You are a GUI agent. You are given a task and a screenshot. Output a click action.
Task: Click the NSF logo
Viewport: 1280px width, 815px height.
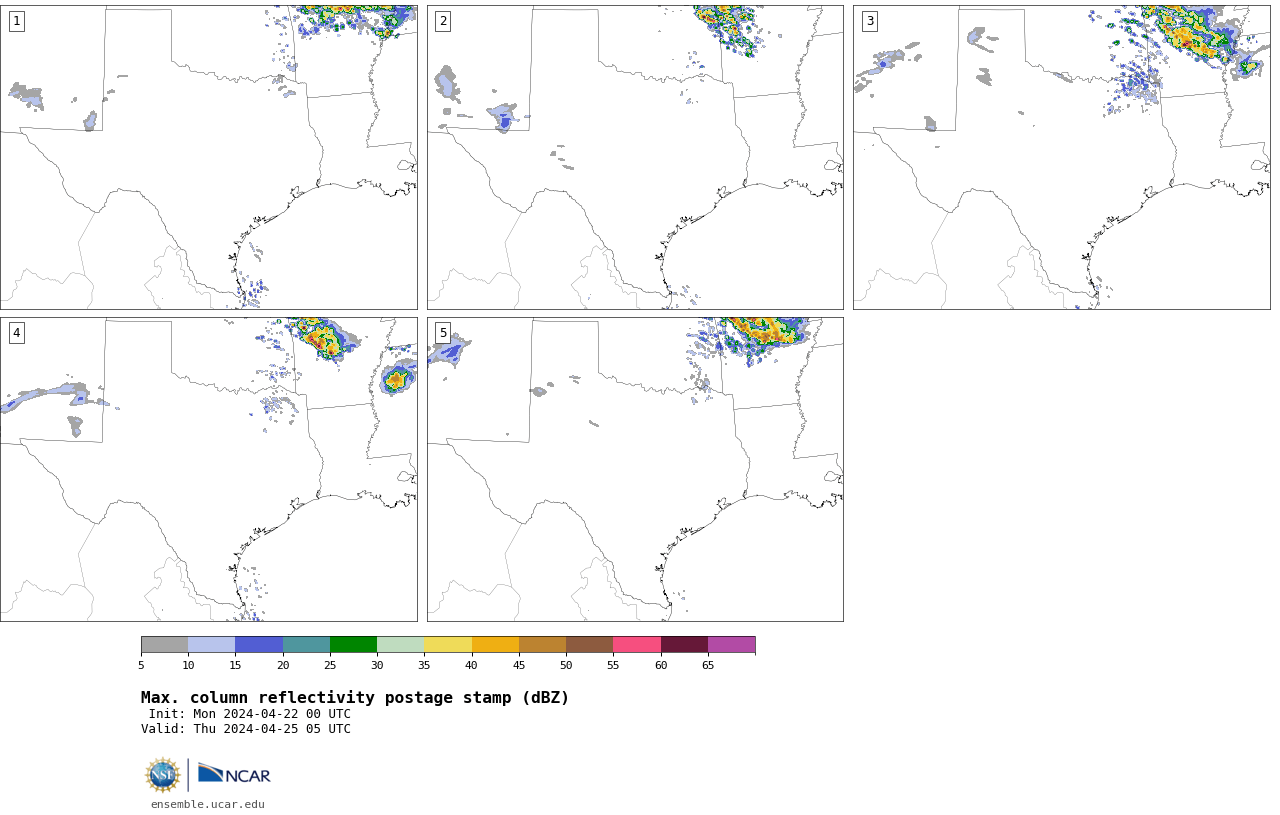(163, 775)
